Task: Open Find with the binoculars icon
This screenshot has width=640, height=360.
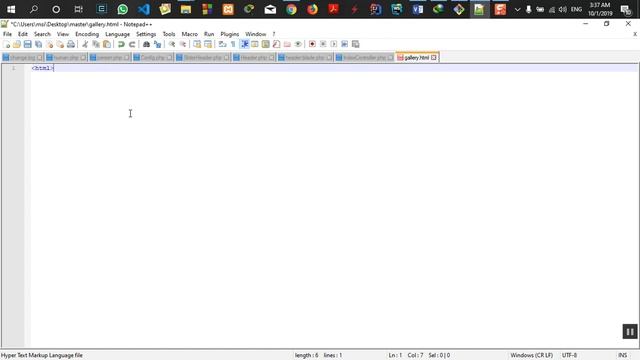Action: [146, 44]
